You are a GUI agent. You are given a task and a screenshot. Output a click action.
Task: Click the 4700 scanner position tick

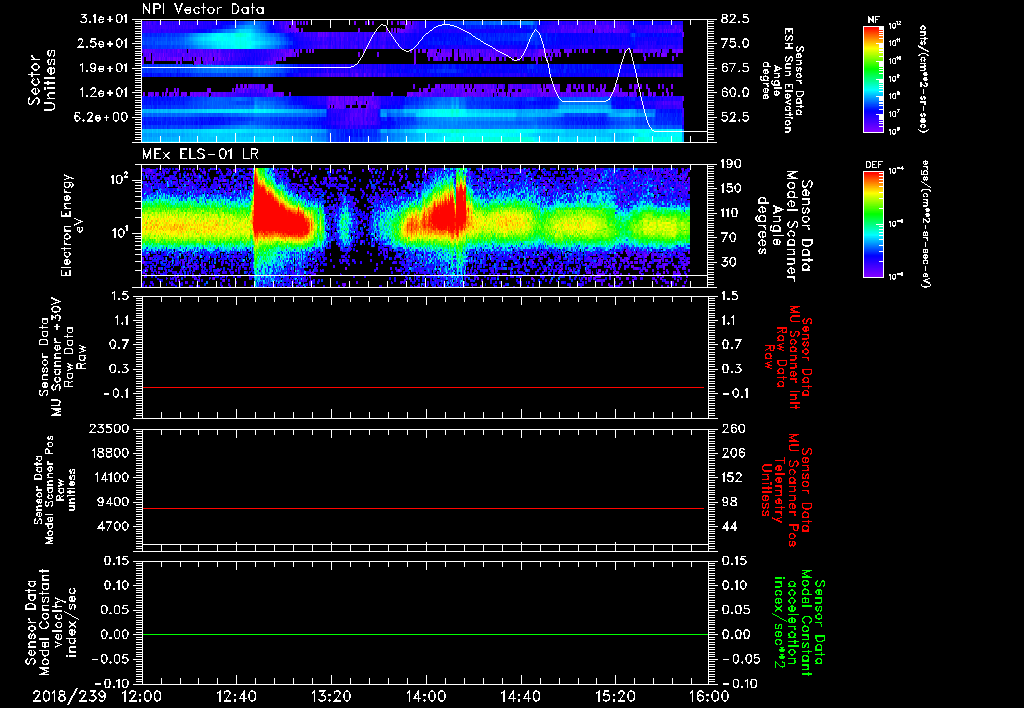pyautogui.click(x=113, y=526)
